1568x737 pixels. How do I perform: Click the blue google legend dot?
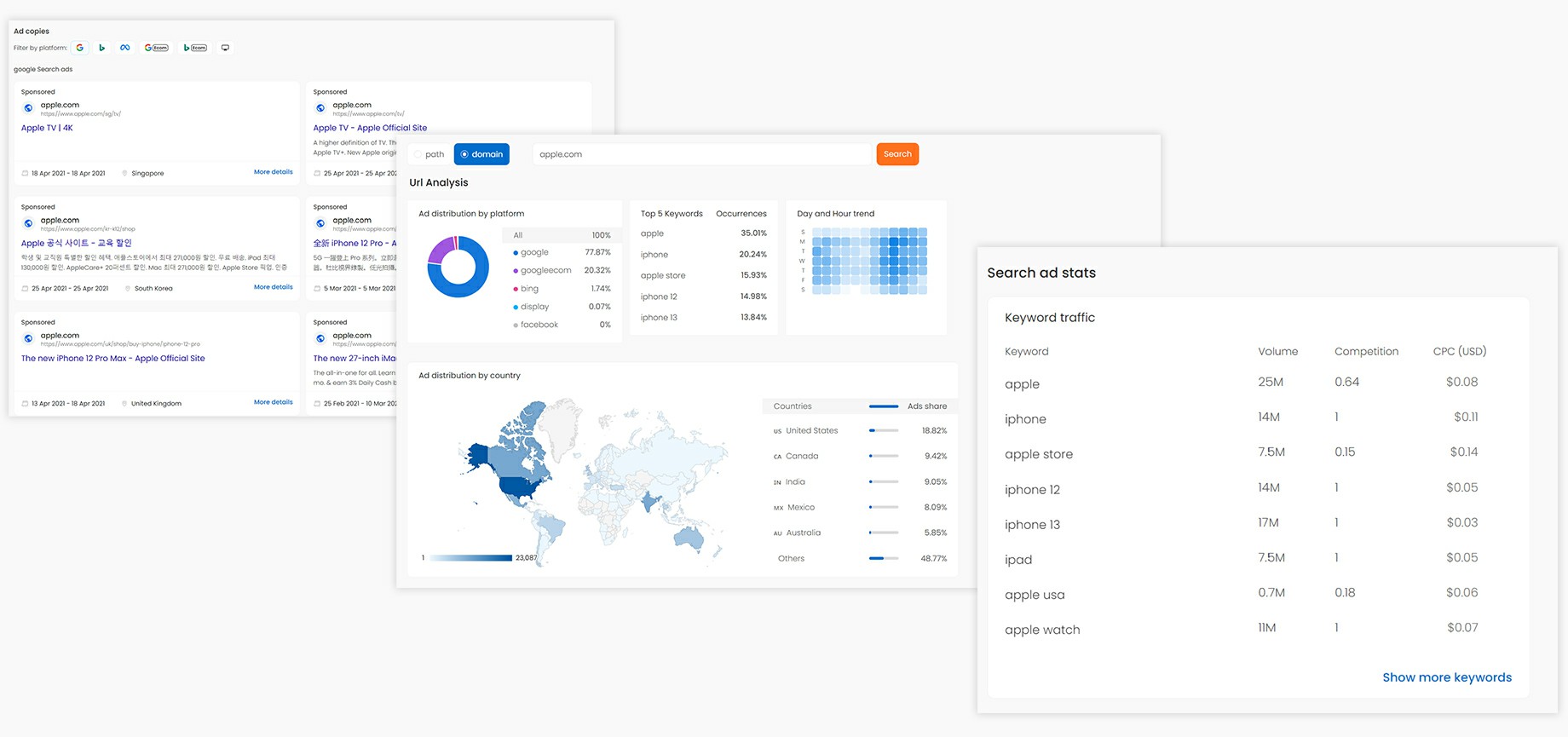pyautogui.click(x=516, y=253)
